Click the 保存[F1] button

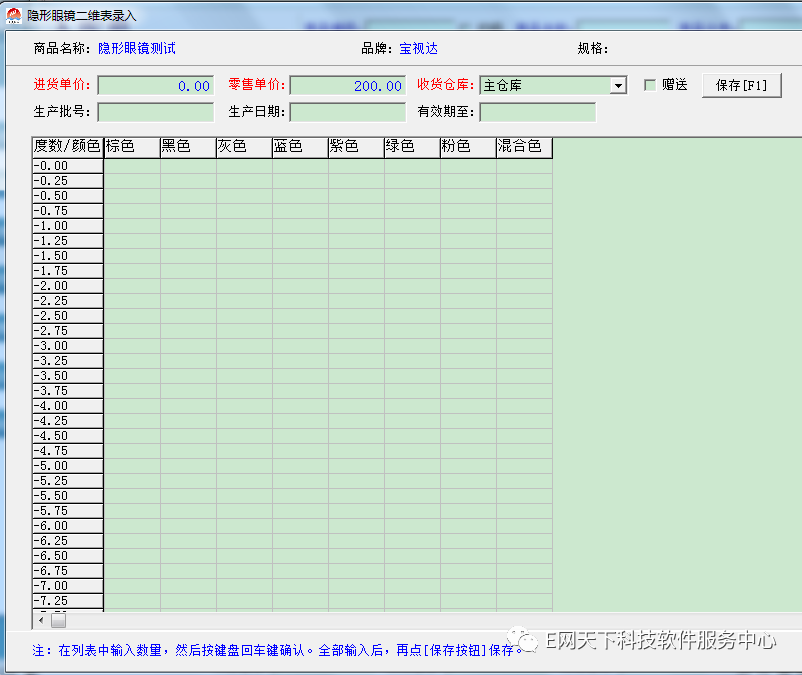(x=741, y=86)
